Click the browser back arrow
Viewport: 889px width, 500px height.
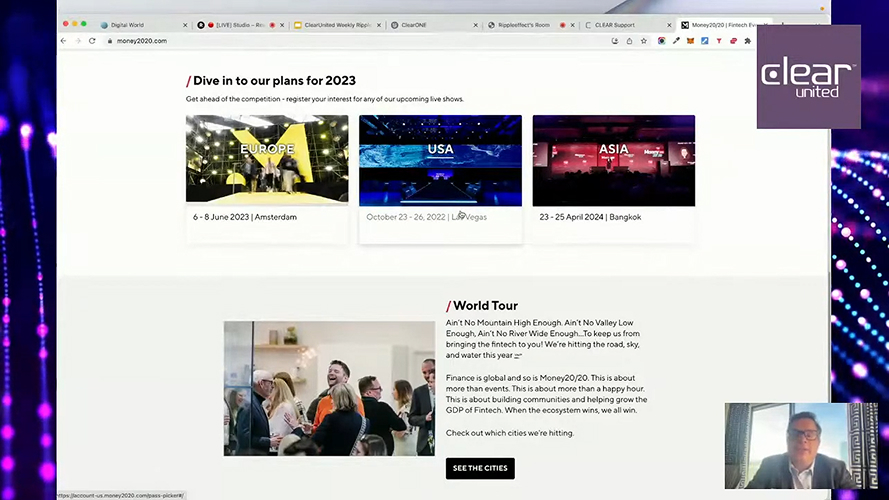(64, 41)
